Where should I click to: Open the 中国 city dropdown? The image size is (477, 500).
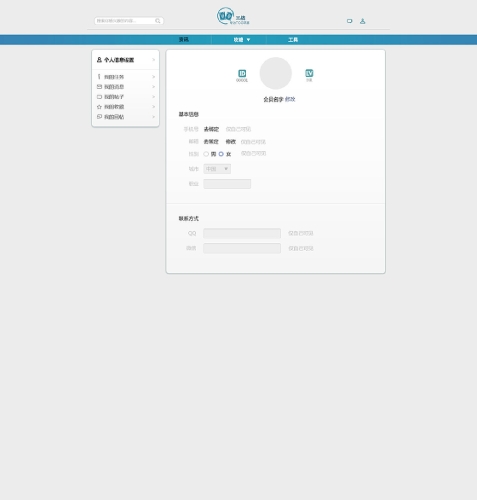217,169
